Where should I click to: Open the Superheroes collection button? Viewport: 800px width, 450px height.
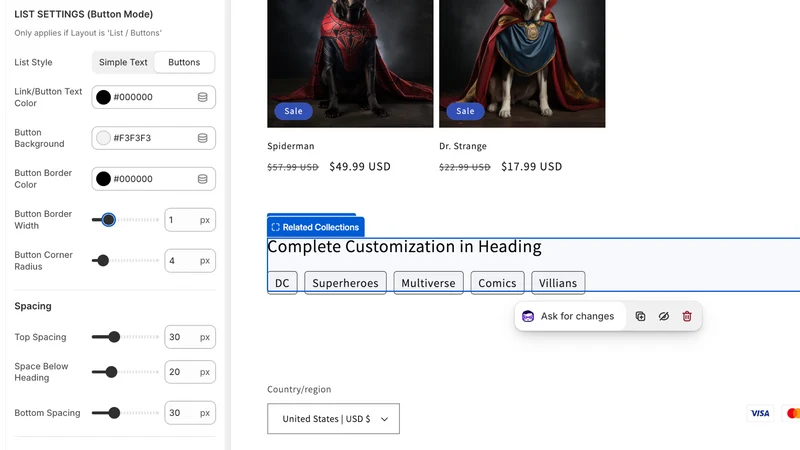[x=345, y=283]
